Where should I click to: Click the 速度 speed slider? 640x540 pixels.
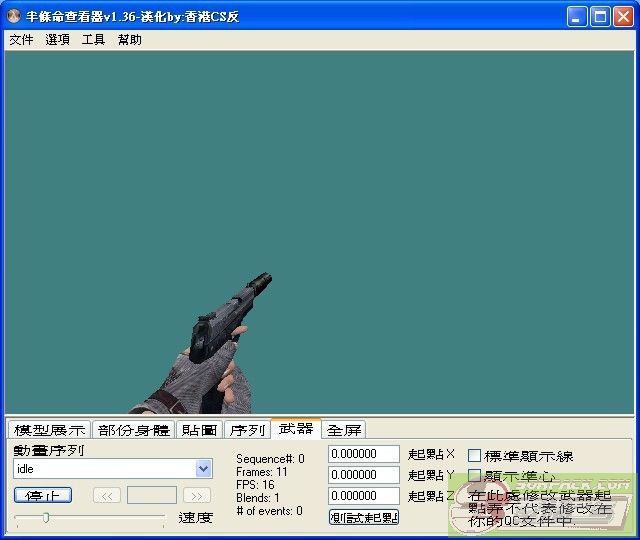(90, 517)
